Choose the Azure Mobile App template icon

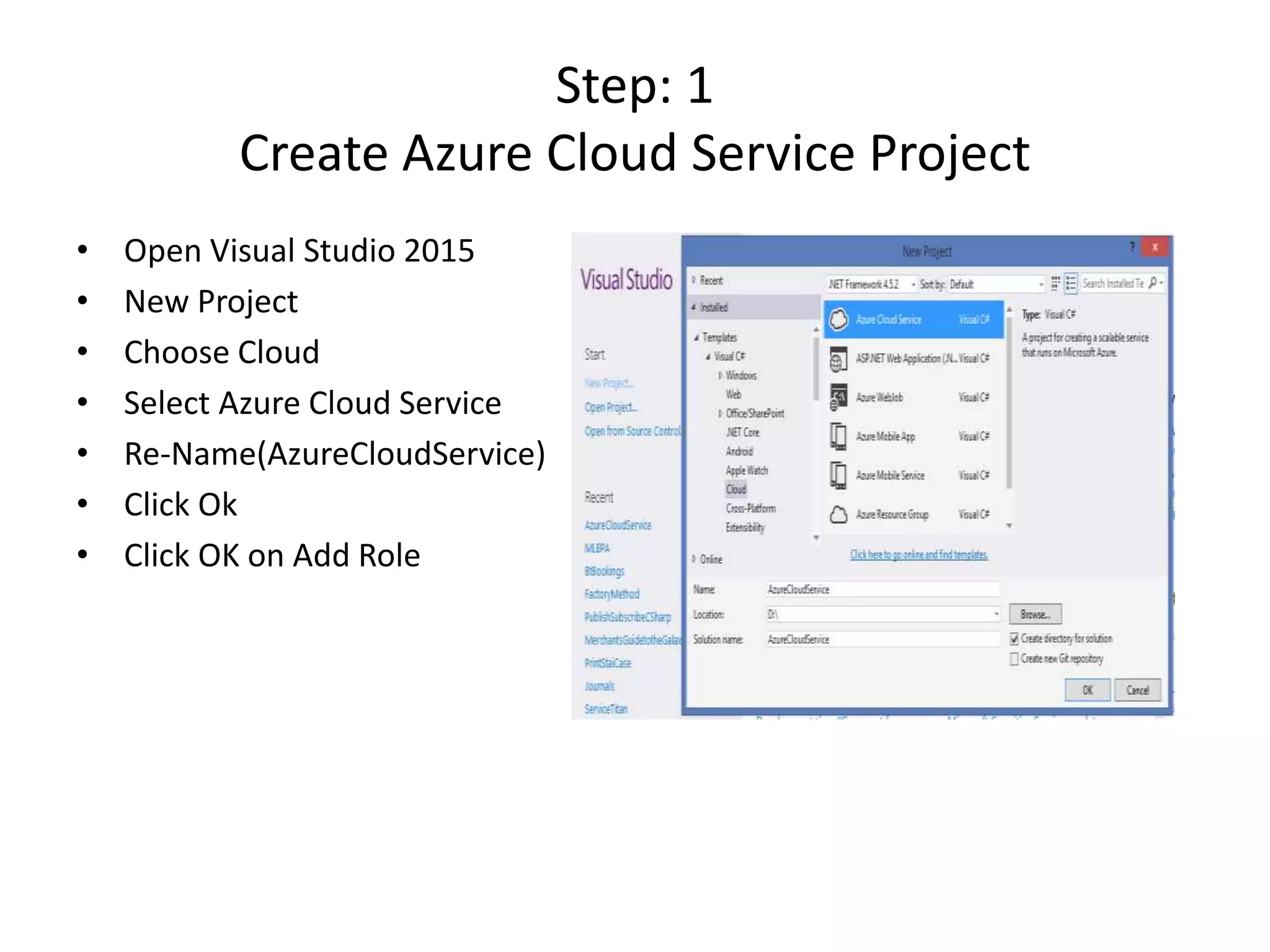click(x=838, y=436)
